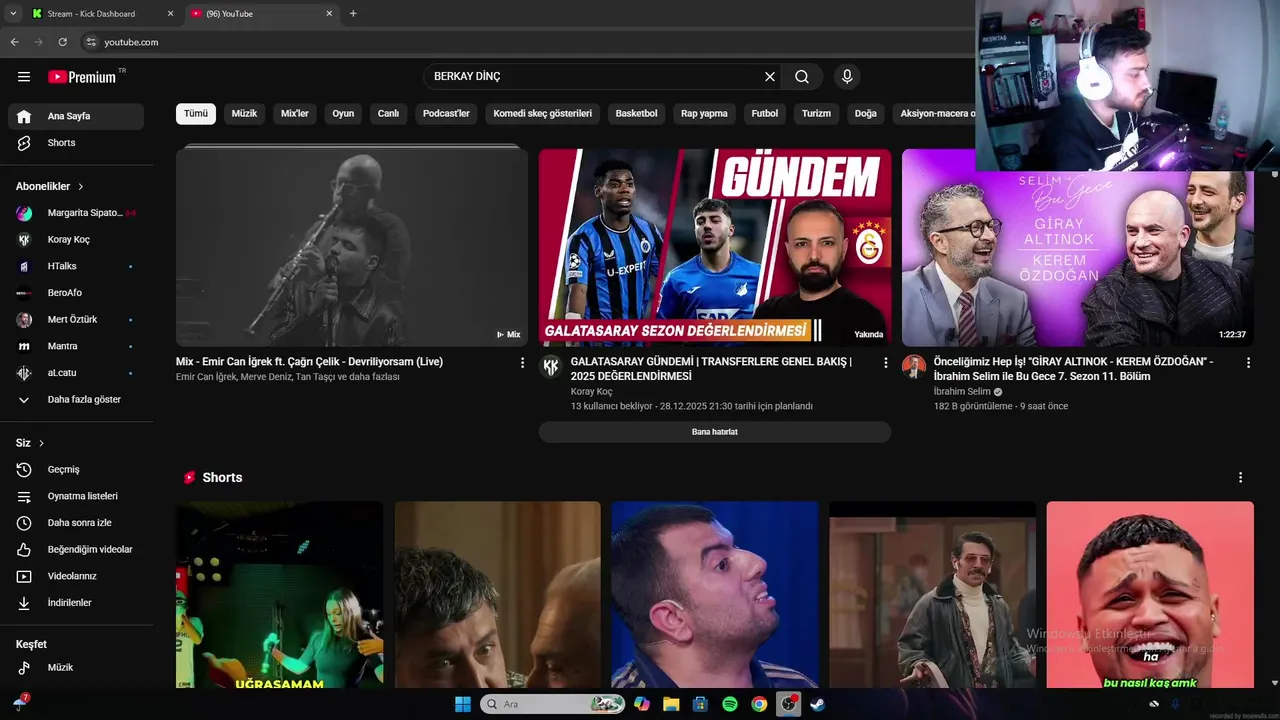Click the YouTube Premium logo
The height and width of the screenshot is (720, 1280).
point(82,77)
